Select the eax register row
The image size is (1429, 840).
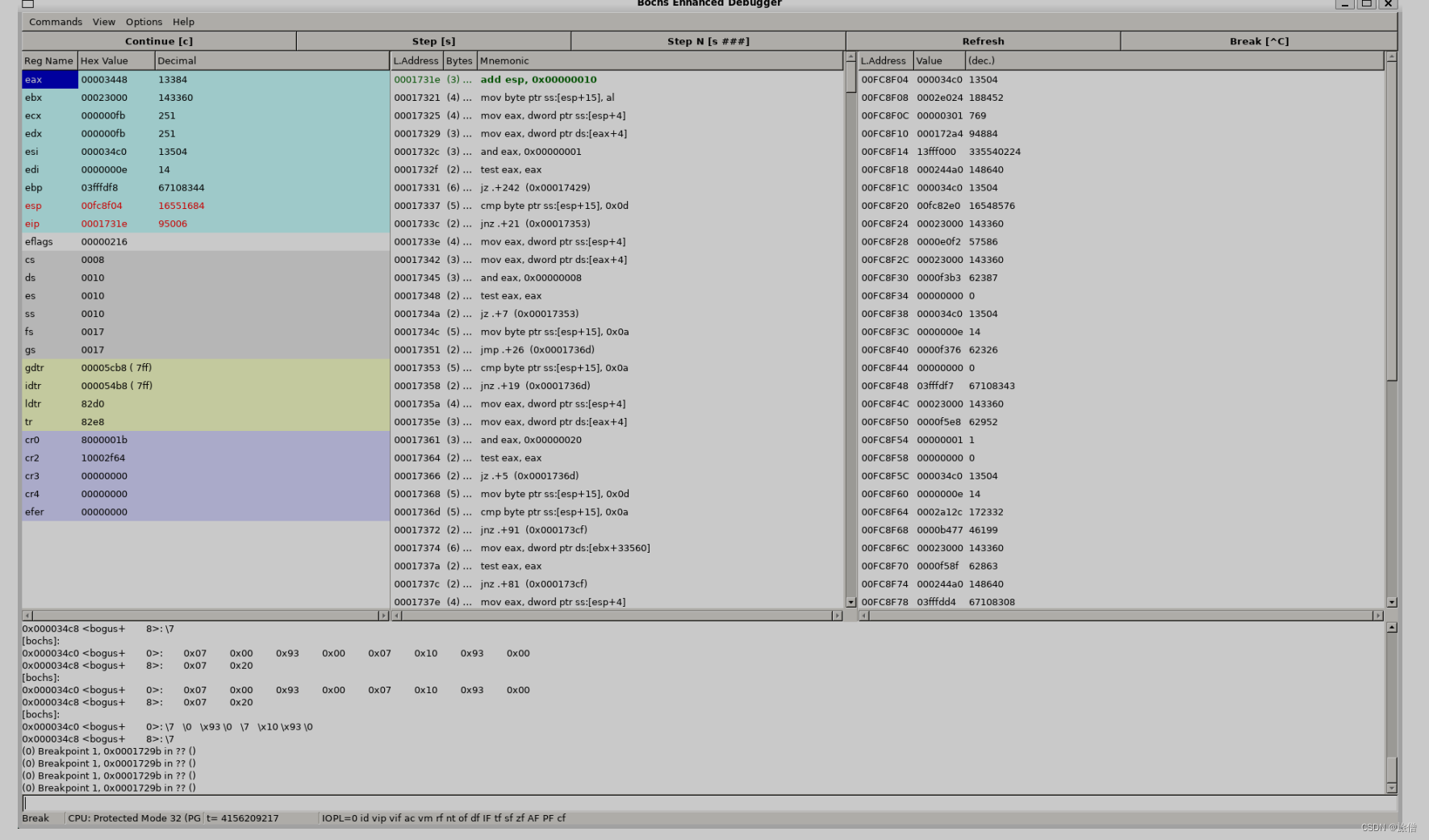[x=206, y=79]
